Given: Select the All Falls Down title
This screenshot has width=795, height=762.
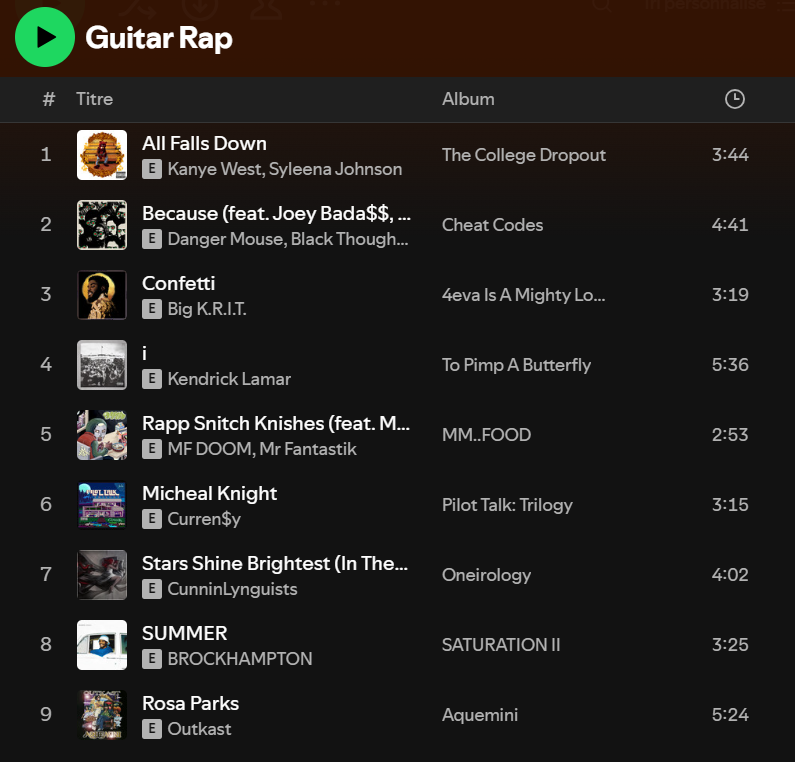Looking at the screenshot, I should tap(204, 143).
